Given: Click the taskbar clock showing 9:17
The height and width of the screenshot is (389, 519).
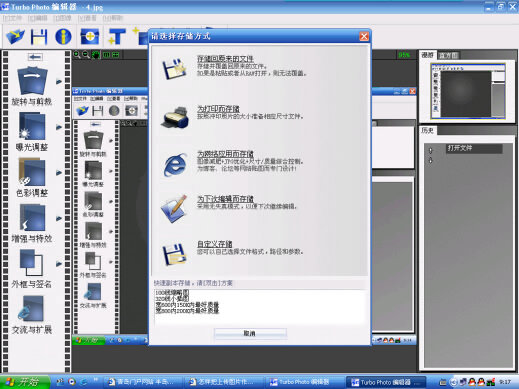Looking at the screenshot, I should coord(505,382).
